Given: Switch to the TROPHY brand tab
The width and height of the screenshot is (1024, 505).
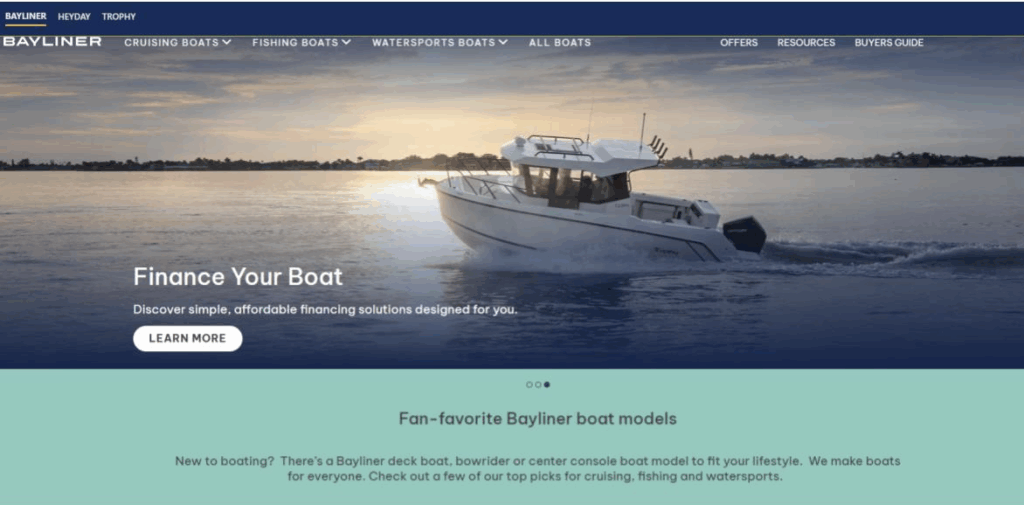Looking at the screenshot, I should (119, 17).
